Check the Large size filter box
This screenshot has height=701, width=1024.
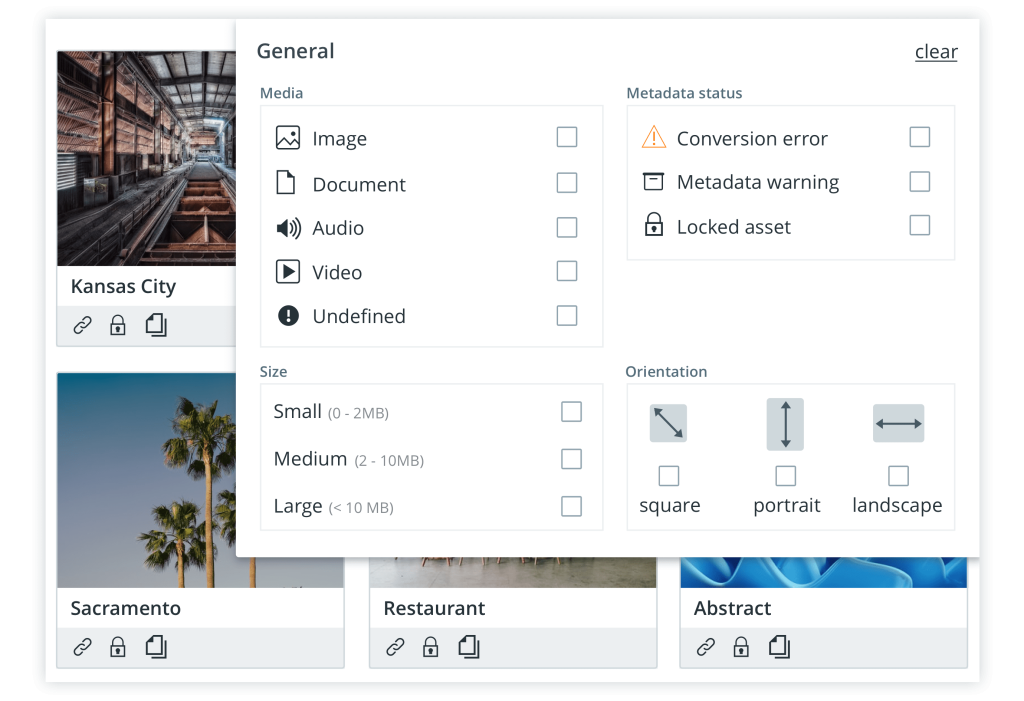571,506
